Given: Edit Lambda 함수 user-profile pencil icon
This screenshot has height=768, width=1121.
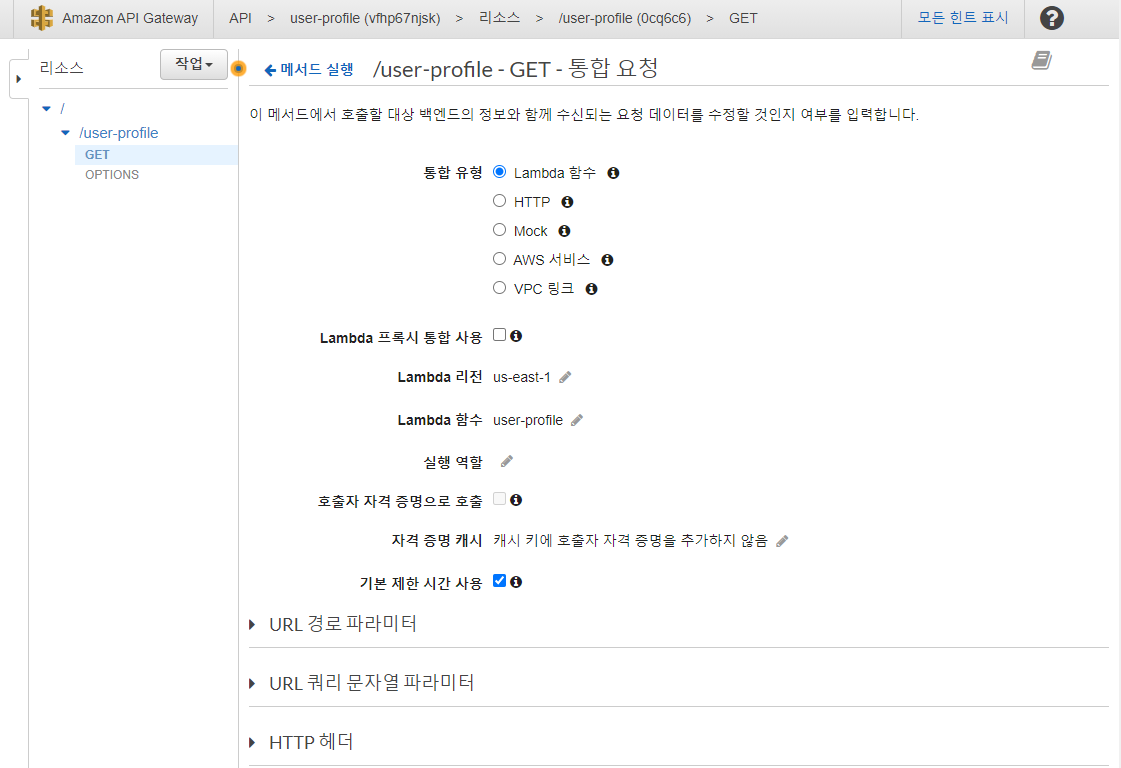Looking at the screenshot, I should point(577,420).
